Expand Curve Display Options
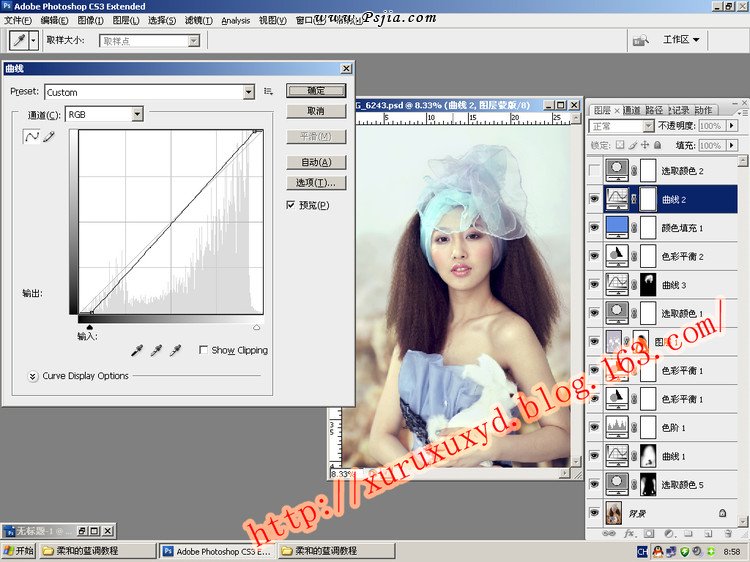 (x=33, y=376)
